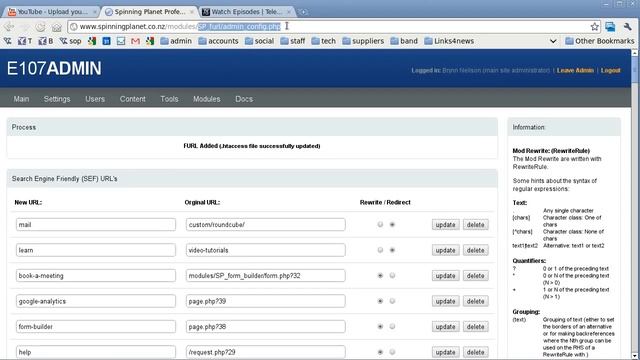Open the Links4news bookmarks folder
Viewport: 640px width, 360px height.
click(x=449, y=41)
